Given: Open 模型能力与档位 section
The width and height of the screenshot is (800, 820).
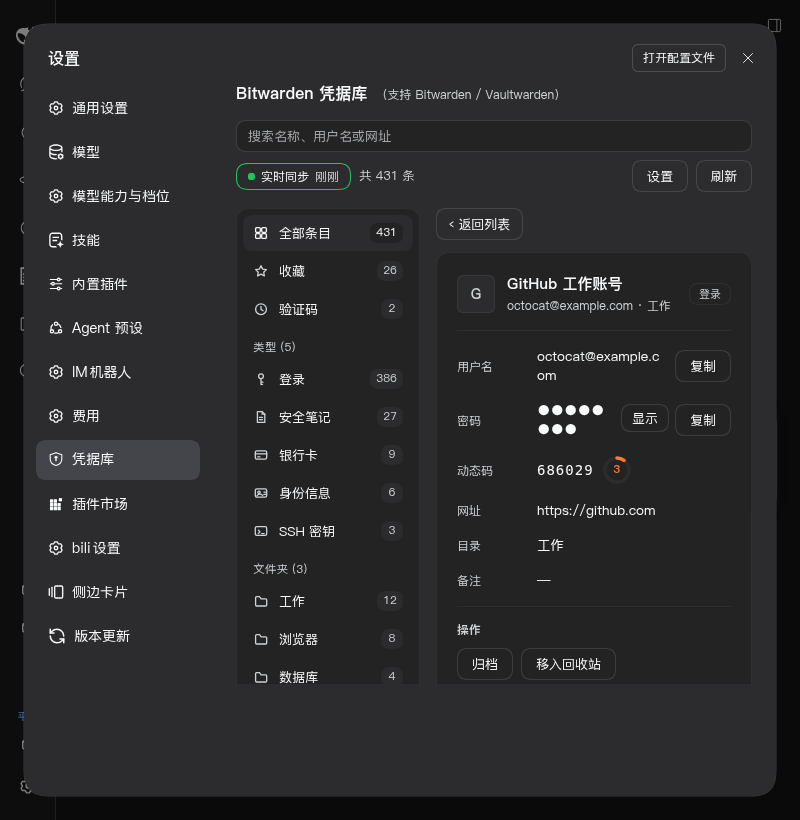Looking at the screenshot, I should pos(118,196).
